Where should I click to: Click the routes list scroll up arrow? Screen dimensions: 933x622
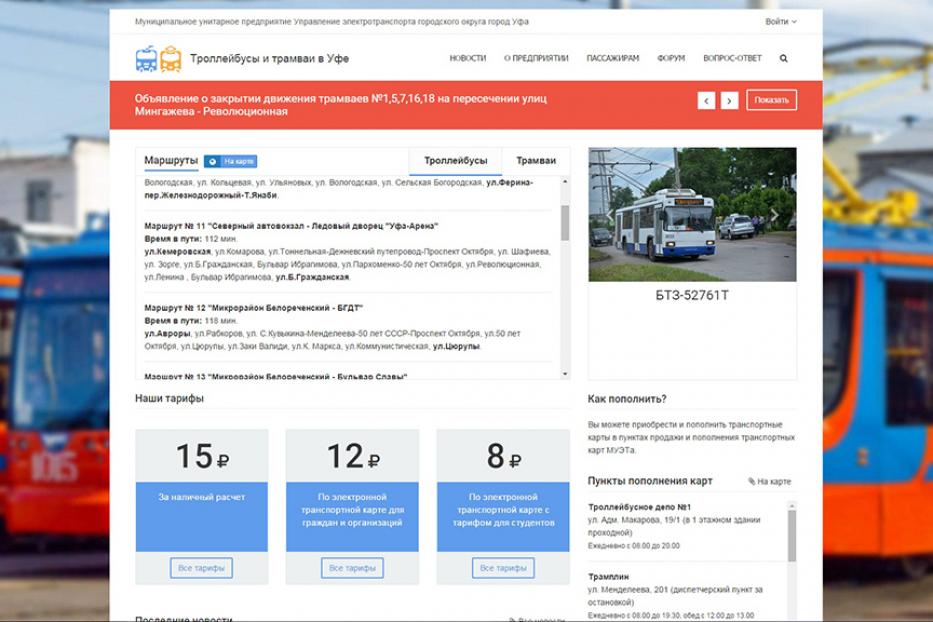pos(564,182)
